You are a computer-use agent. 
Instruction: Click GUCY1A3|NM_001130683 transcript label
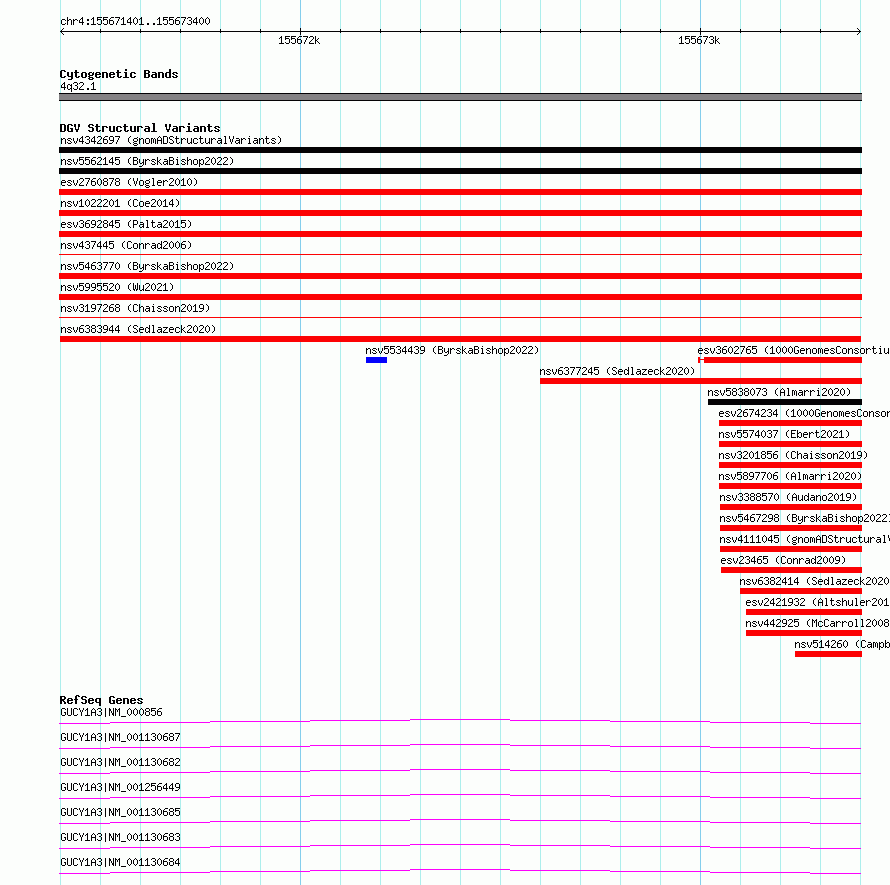pos(120,837)
